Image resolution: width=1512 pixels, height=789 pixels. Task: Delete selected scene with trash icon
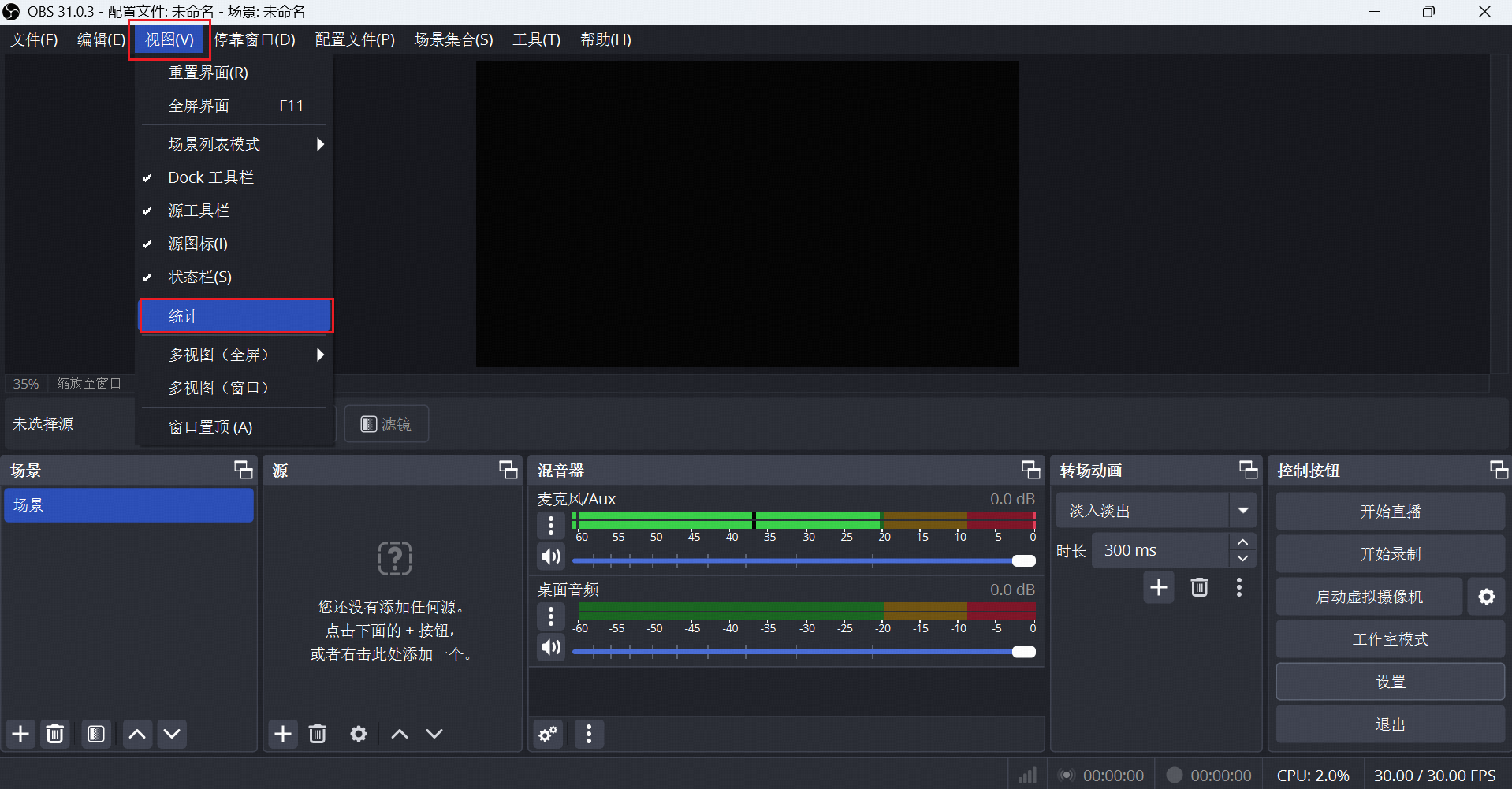pos(55,734)
